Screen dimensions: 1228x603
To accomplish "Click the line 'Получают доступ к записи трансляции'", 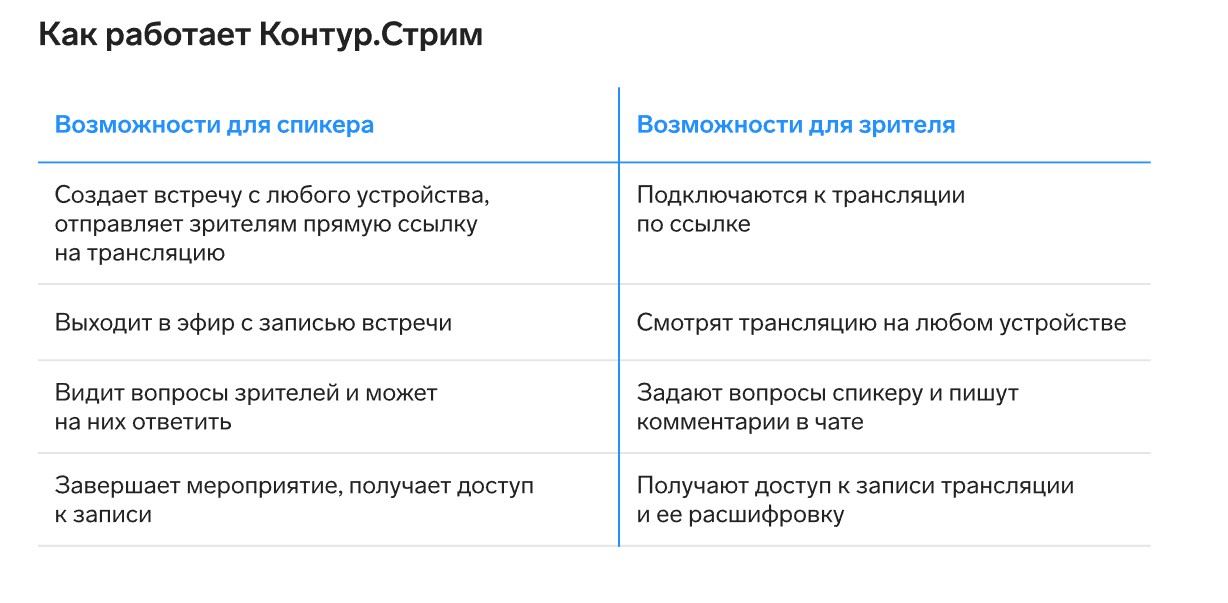I will 855,486.
